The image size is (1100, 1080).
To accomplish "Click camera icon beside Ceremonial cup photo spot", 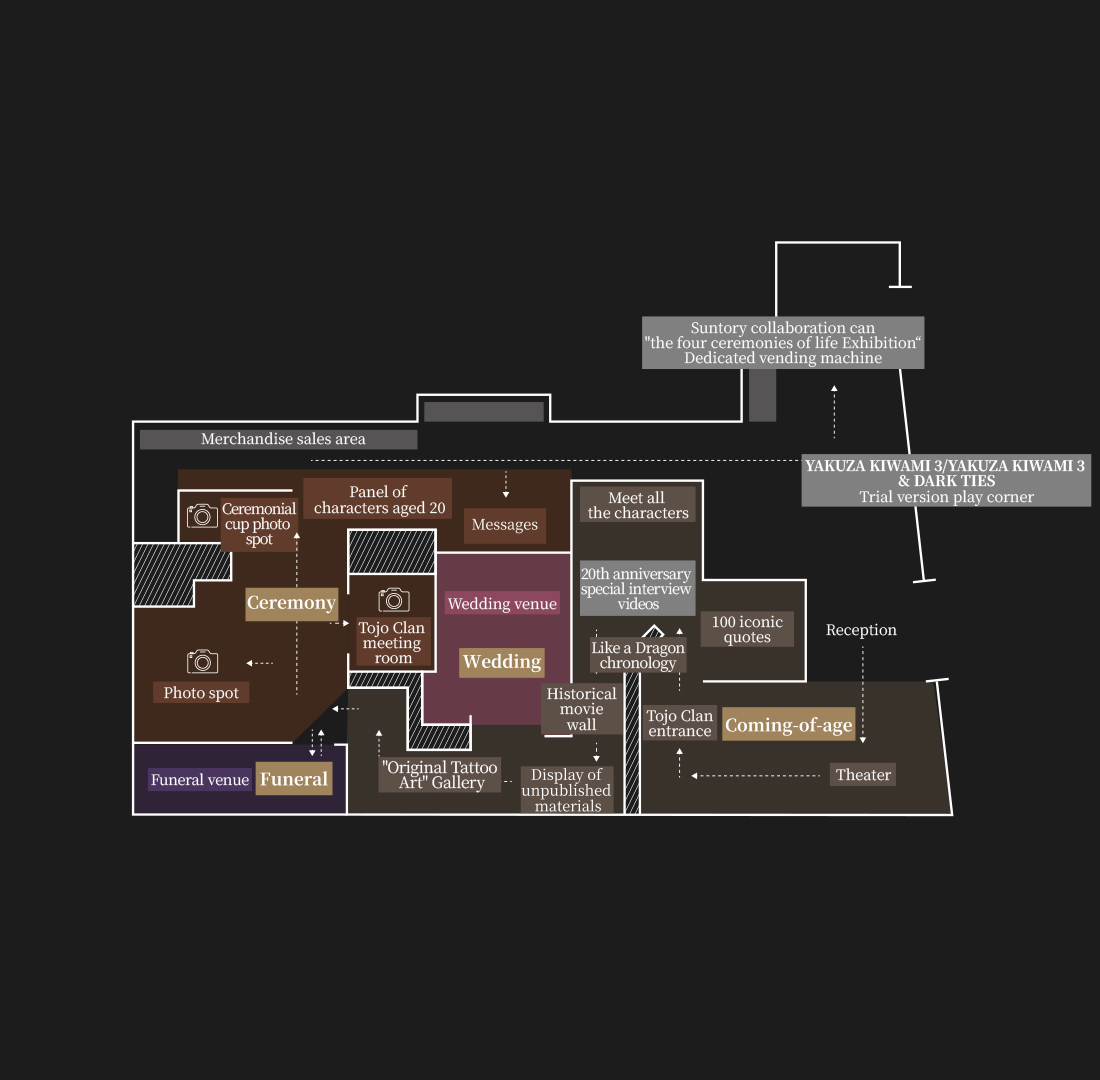I will point(202,516).
